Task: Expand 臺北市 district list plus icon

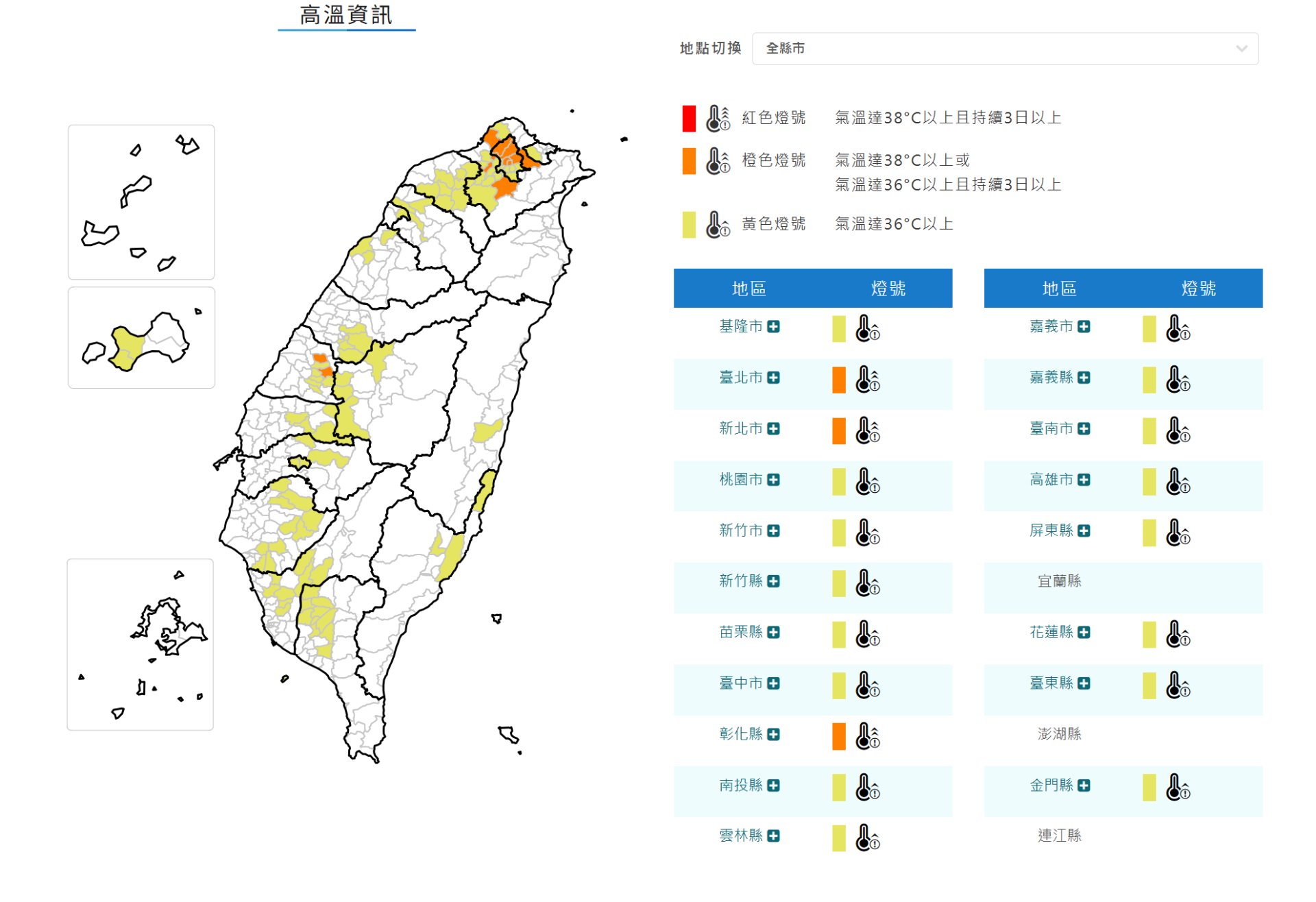Action: pyautogui.click(x=773, y=378)
